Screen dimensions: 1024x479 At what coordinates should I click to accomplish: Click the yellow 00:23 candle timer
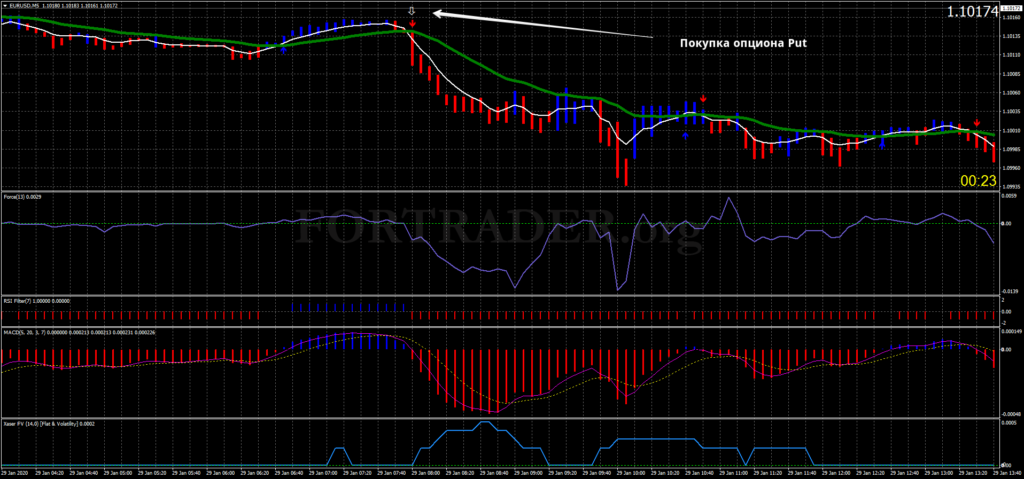click(x=978, y=181)
